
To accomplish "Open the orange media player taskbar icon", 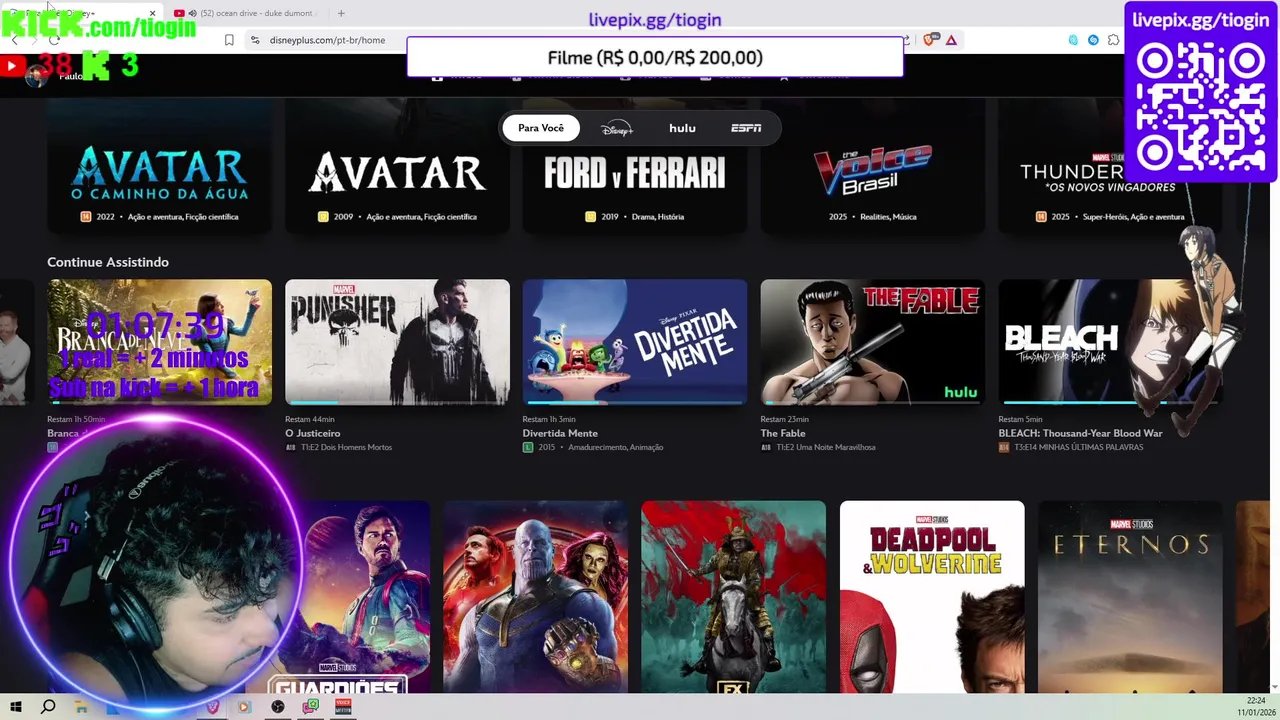I will (244, 707).
